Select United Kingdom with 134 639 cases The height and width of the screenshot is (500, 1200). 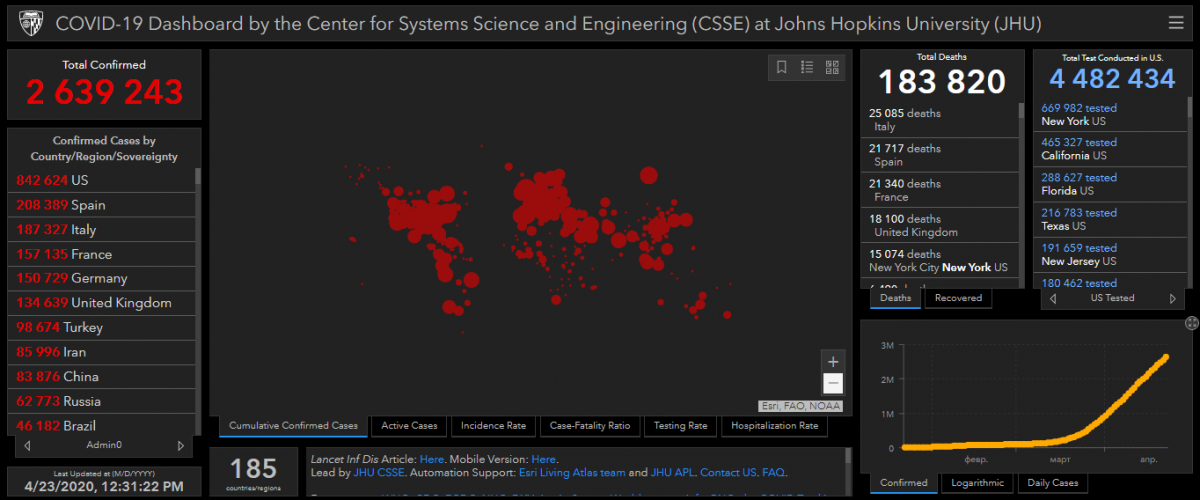pyautogui.click(x=100, y=303)
